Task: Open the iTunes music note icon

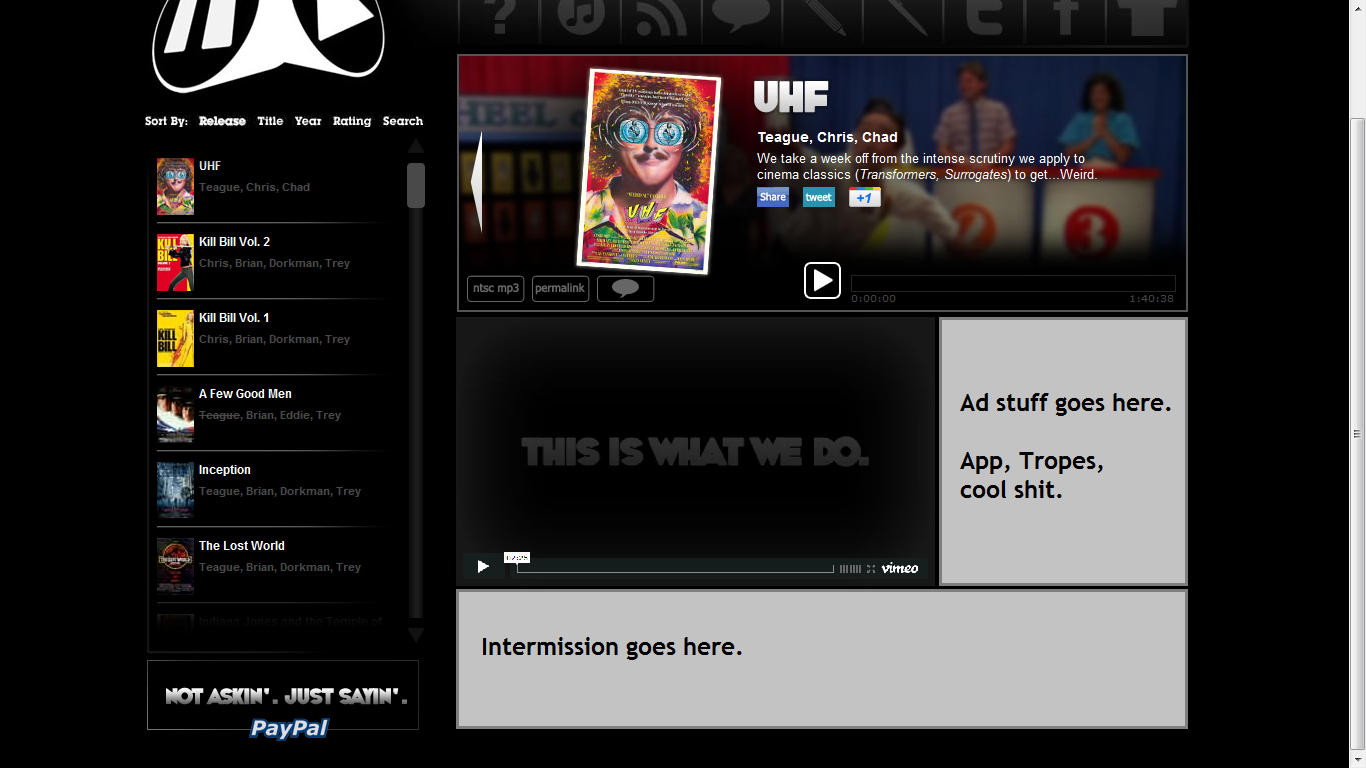Action: [580, 20]
